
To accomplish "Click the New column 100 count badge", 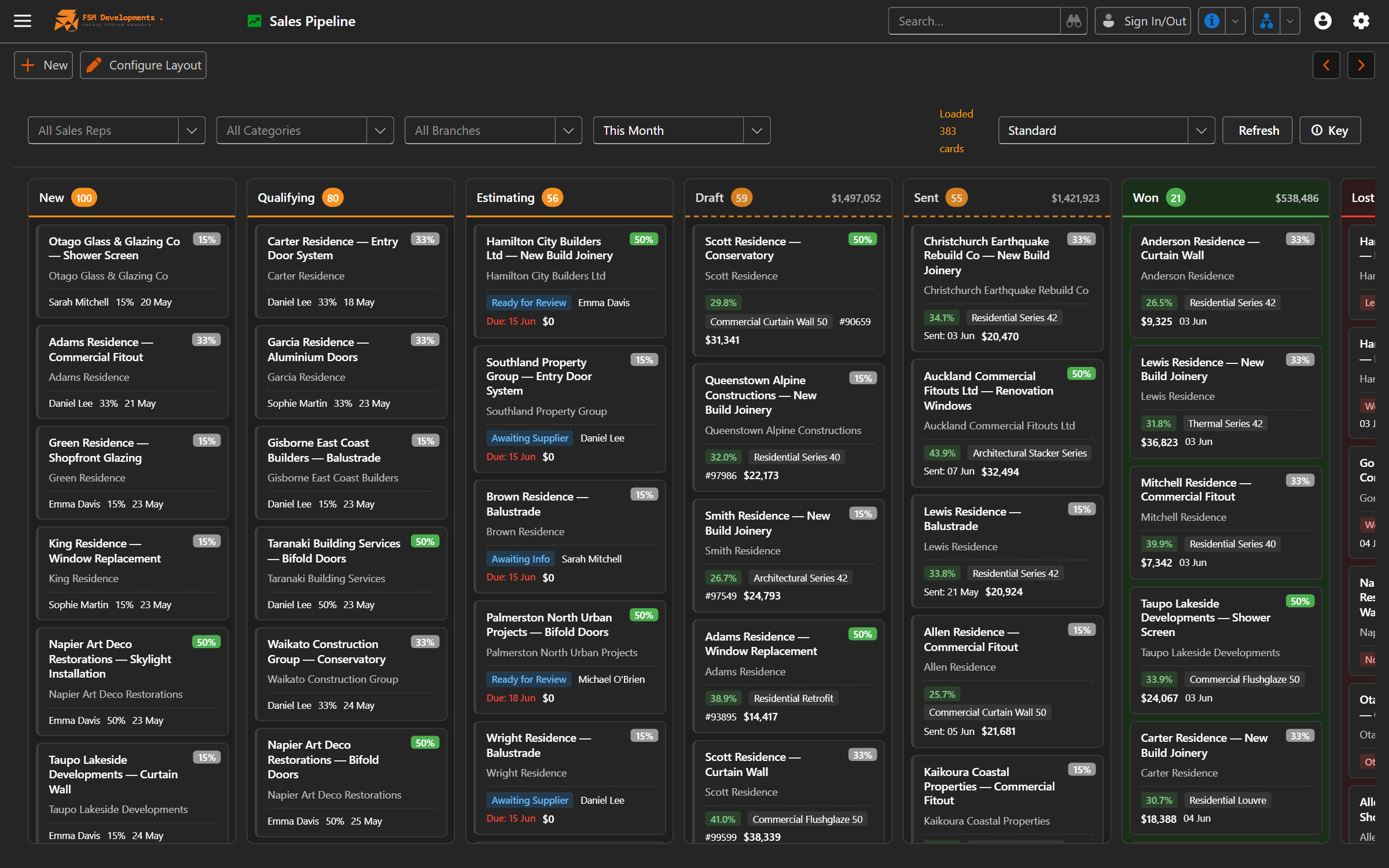I will (x=83, y=198).
